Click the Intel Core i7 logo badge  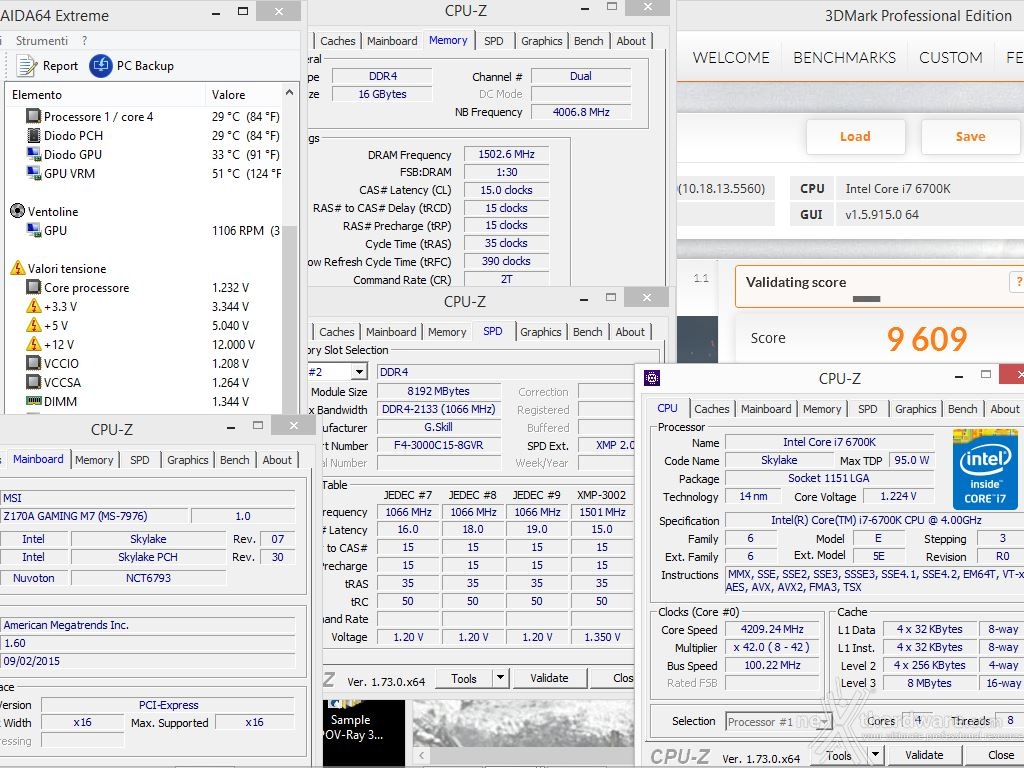[985, 469]
